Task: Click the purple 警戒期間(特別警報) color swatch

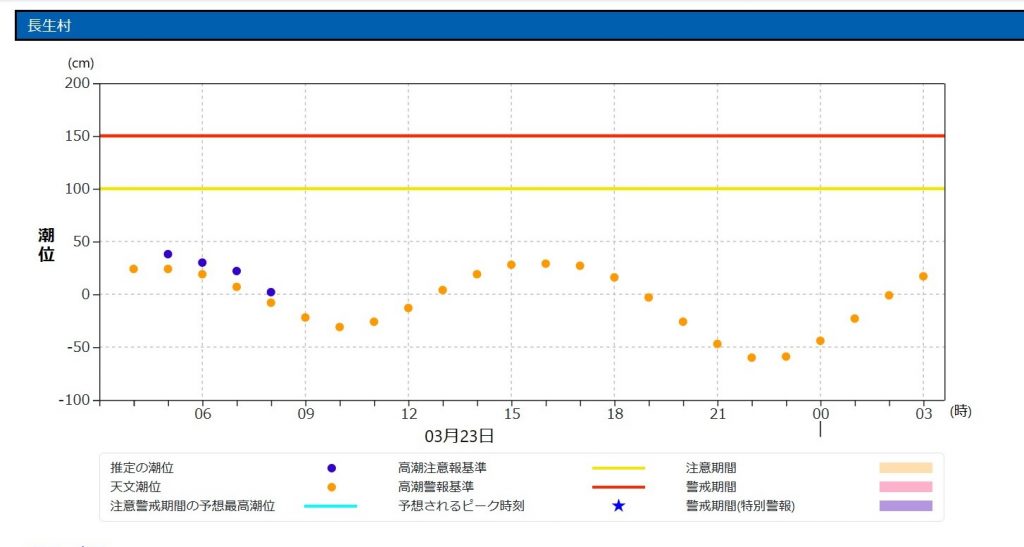Action: 905,506
